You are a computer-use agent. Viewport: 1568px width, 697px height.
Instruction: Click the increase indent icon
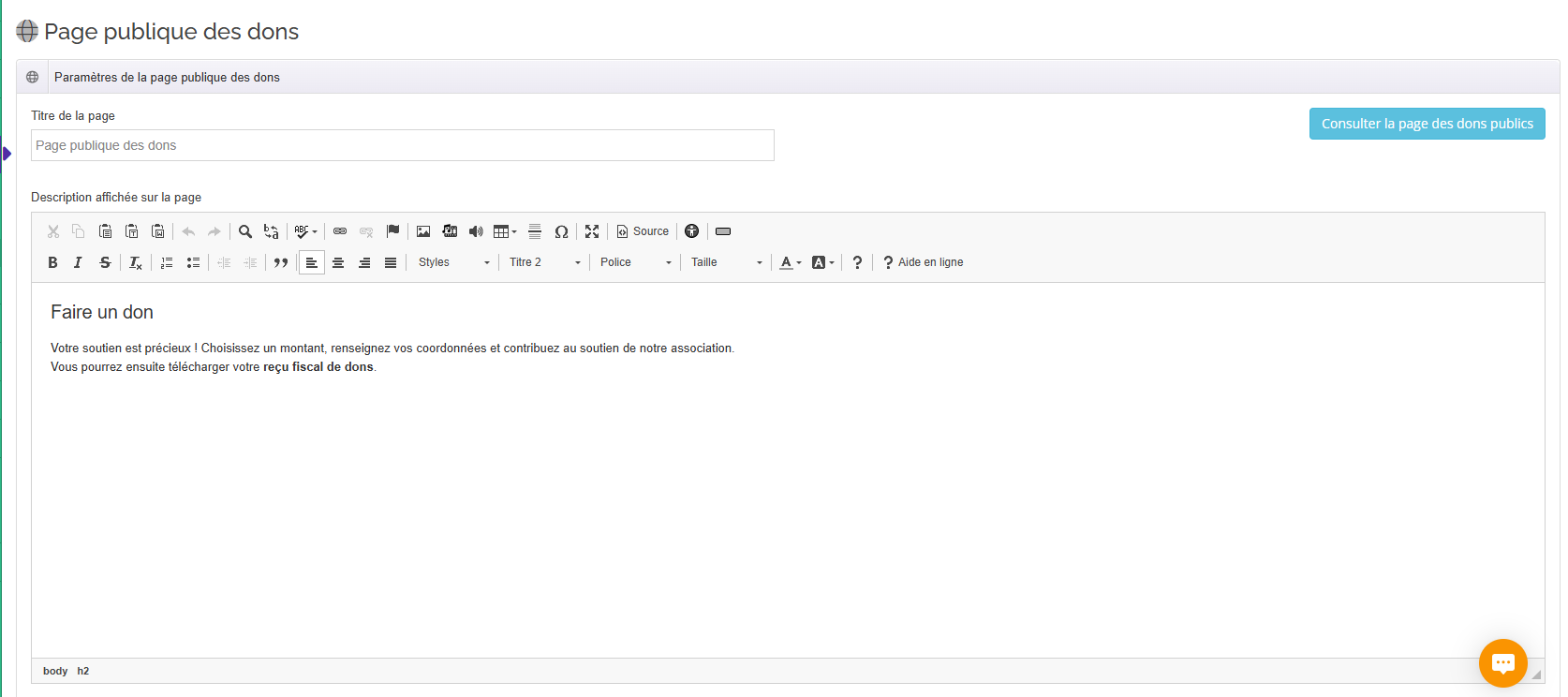(x=250, y=262)
